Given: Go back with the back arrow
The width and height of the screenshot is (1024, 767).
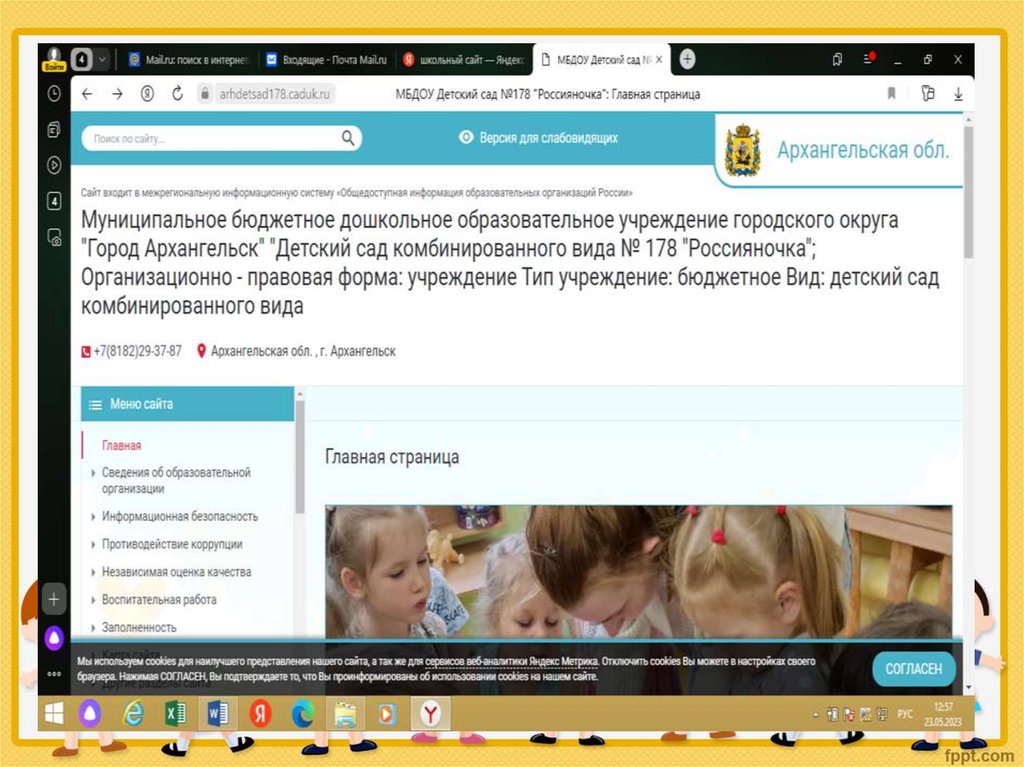Looking at the screenshot, I should tap(88, 94).
